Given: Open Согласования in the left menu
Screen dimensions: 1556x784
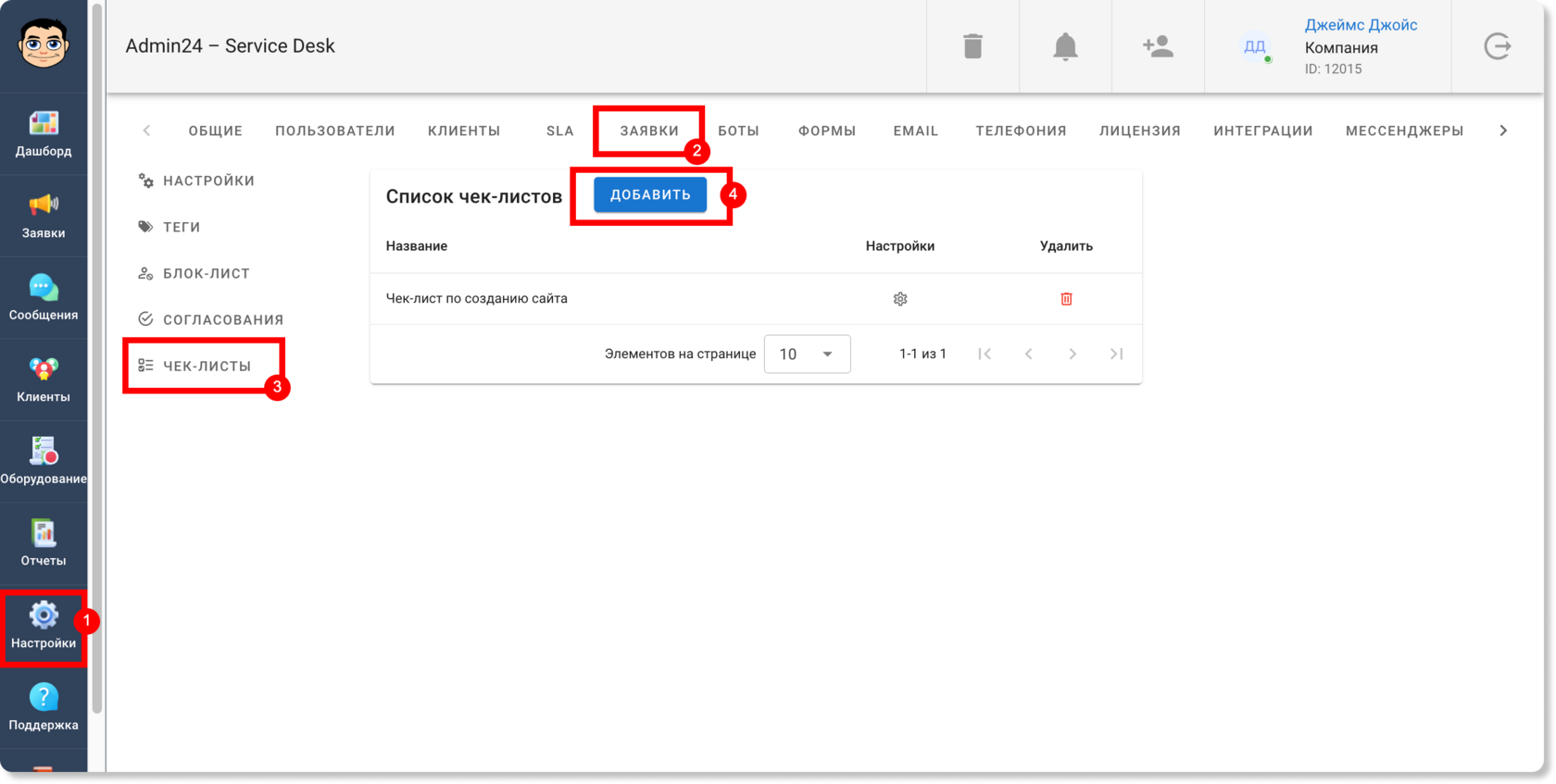Looking at the screenshot, I should pyautogui.click(x=211, y=319).
